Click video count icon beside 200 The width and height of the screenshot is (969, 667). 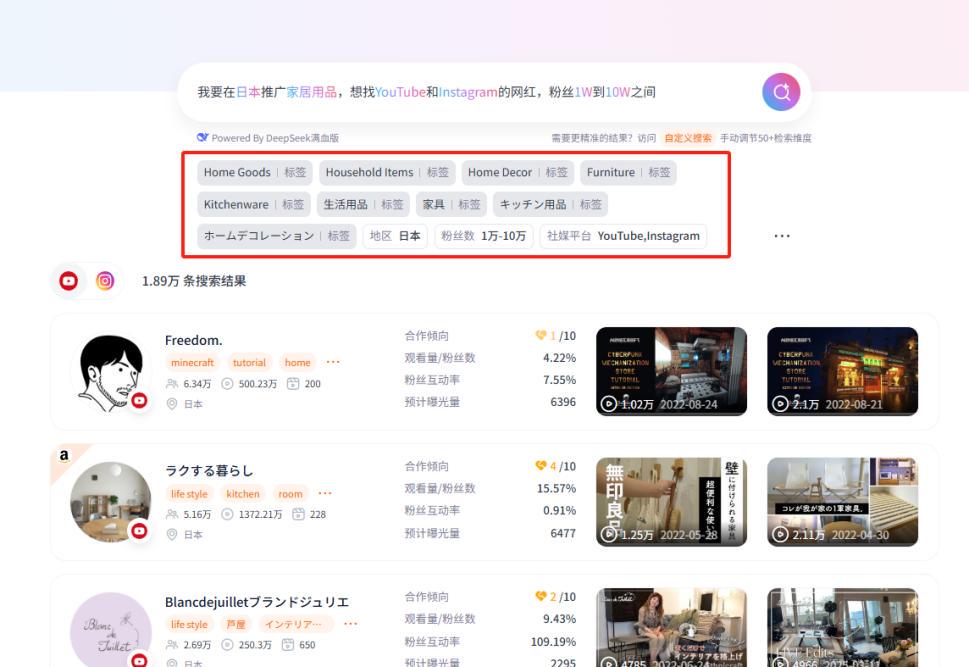tap(293, 384)
